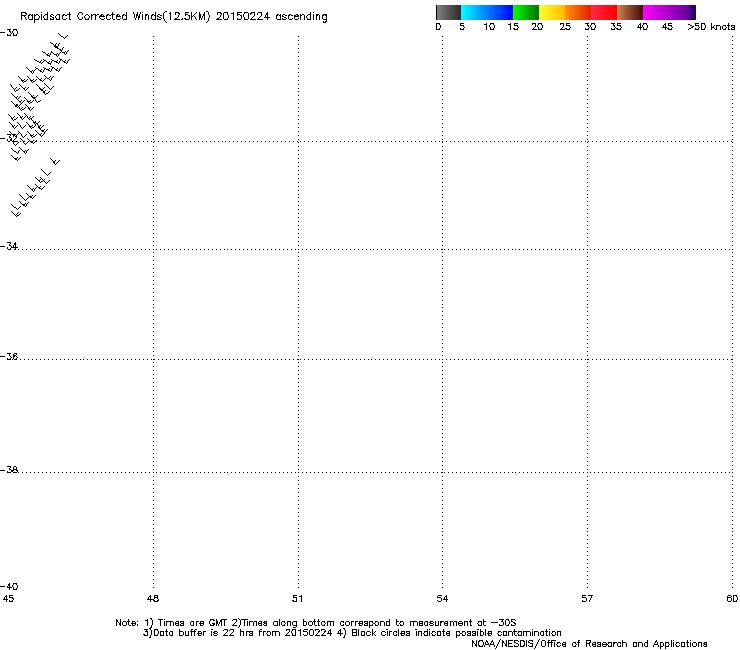Click the latitude label -34
The image size is (740, 650).
click(9, 246)
